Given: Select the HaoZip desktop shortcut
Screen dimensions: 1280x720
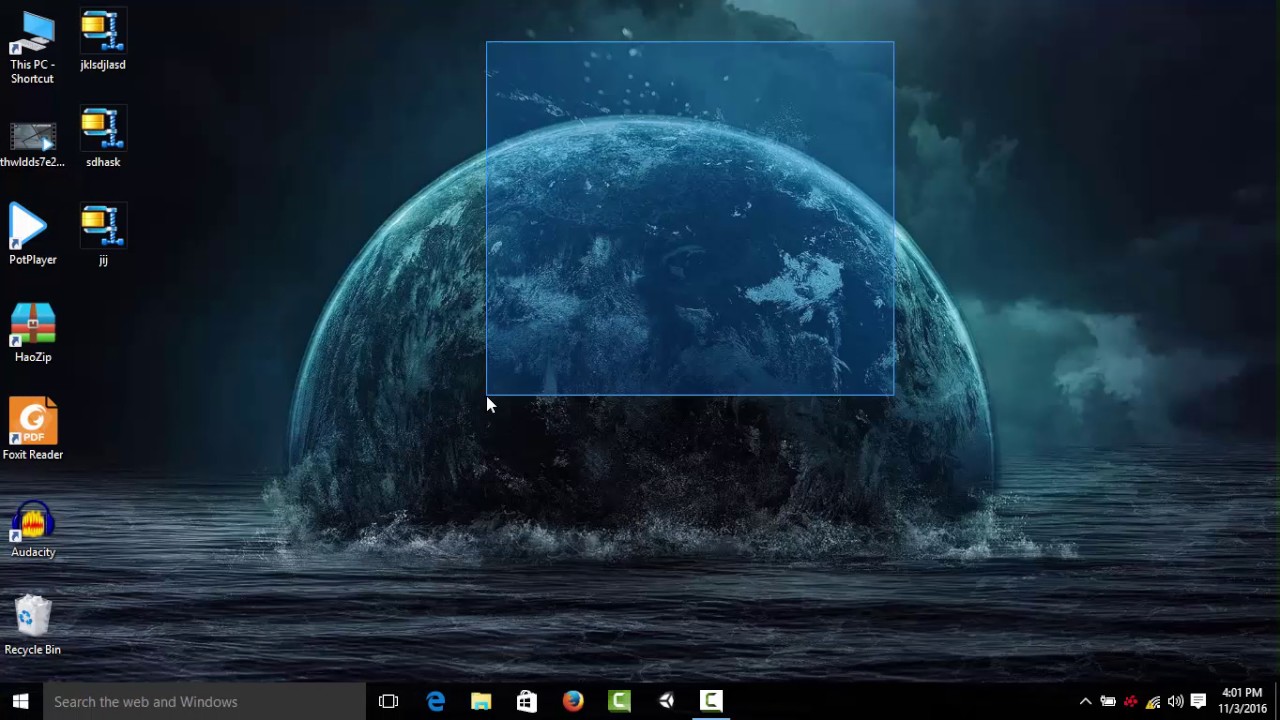Looking at the screenshot, I should coord(32,333).
